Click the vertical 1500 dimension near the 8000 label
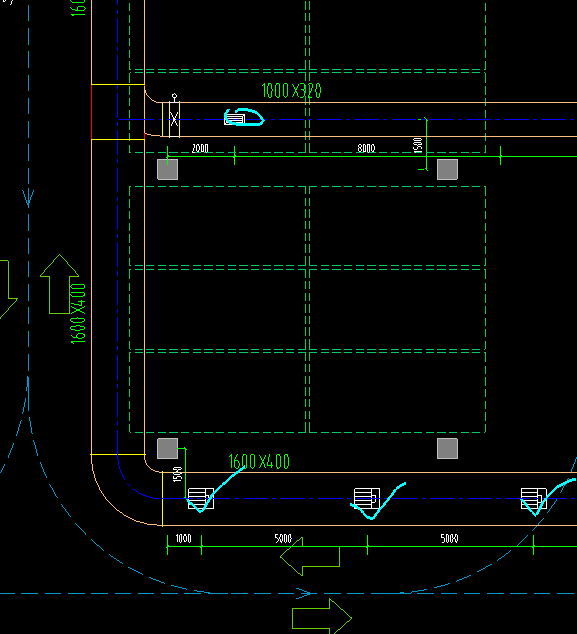577x634 pixels. (x=418, y=145)
